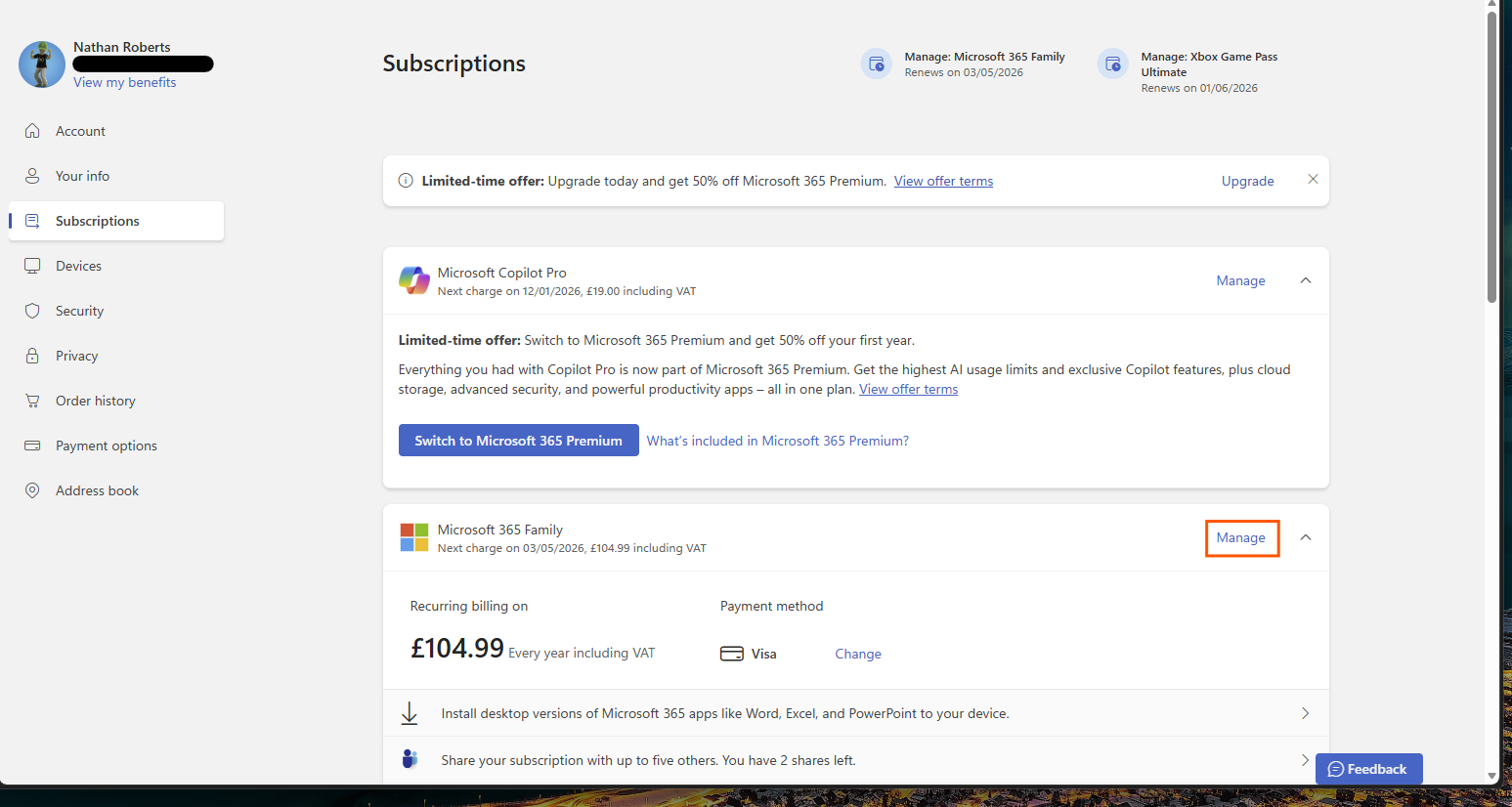Click the Account home icon
The width and height of the screenshot is (1512, 807).
point(32,131)
